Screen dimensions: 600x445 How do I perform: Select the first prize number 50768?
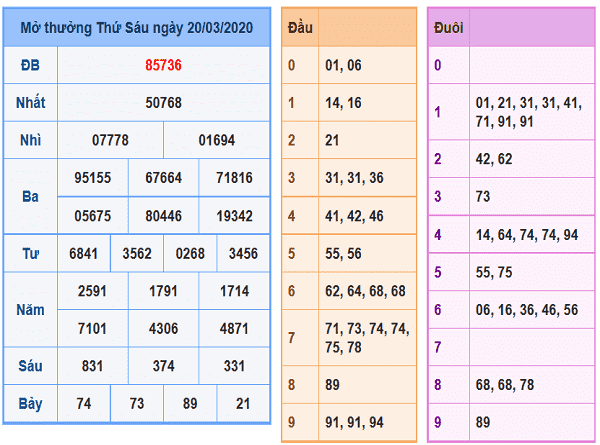coord(163,103)
